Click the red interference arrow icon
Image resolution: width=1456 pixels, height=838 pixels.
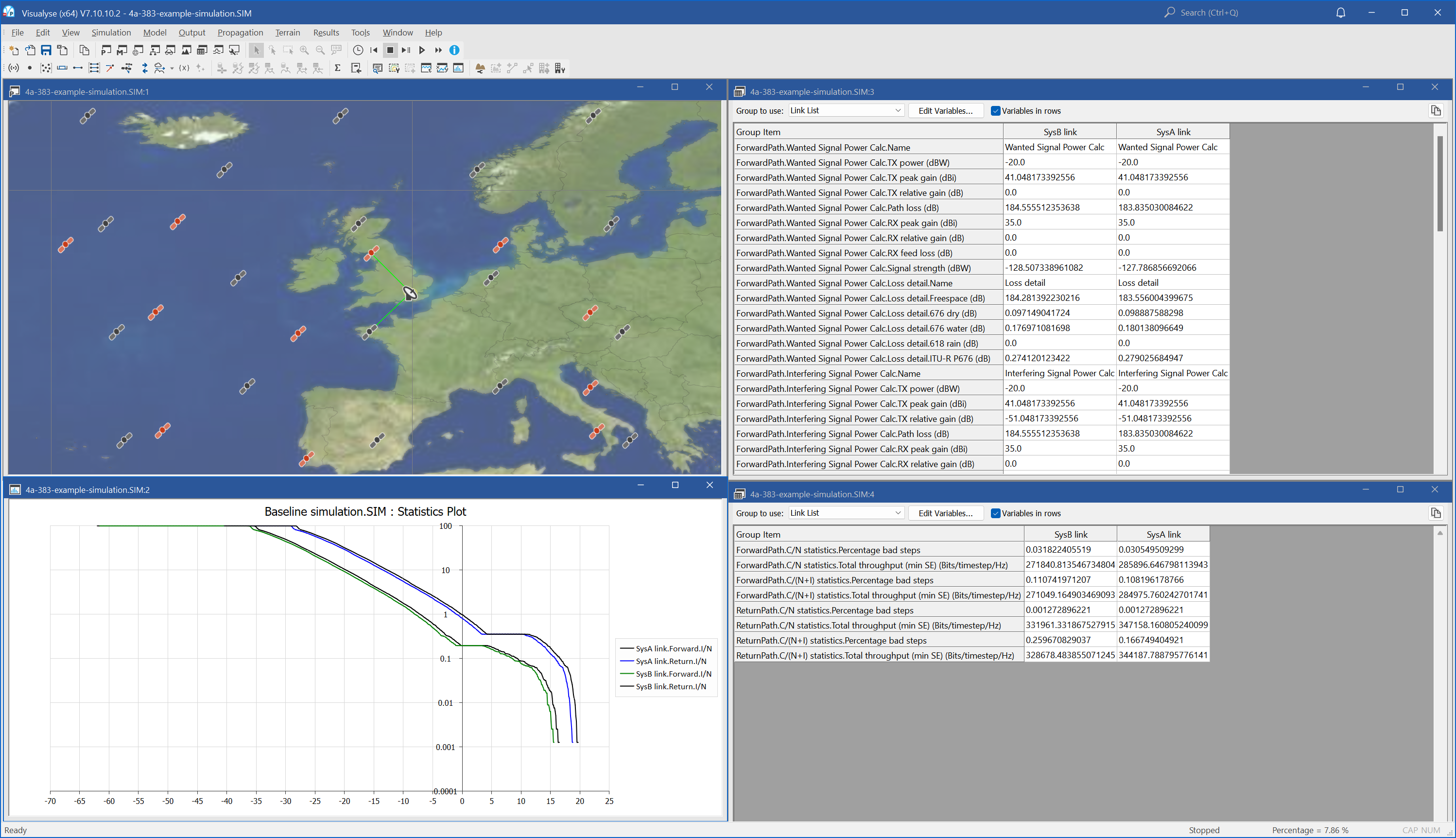click(x=110, y=68)
